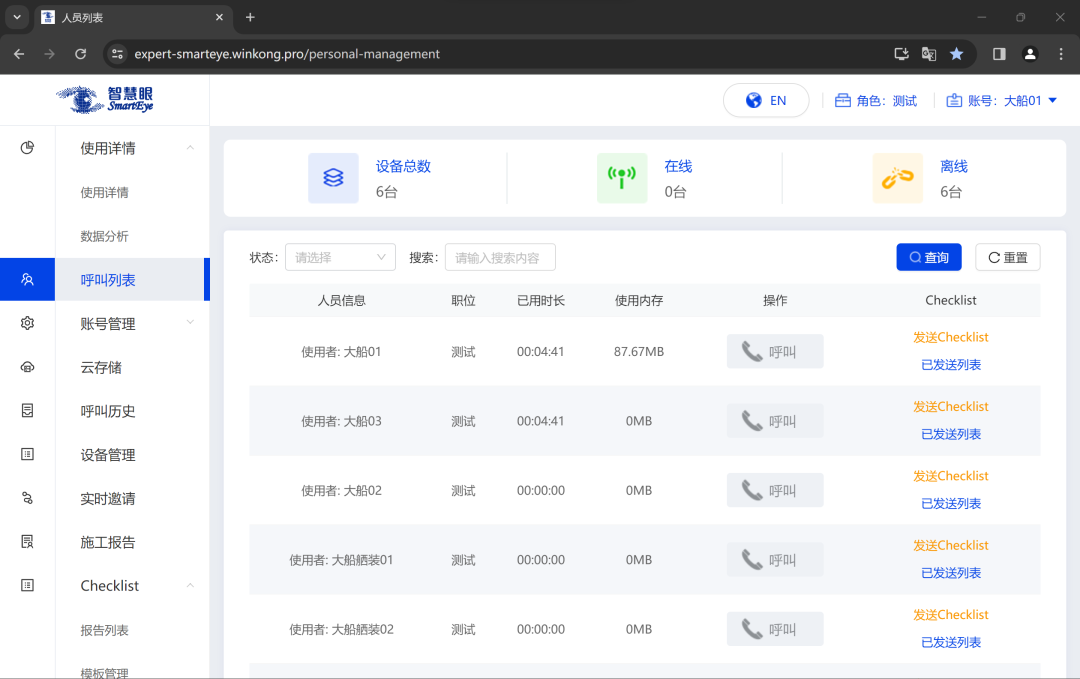
Task: Call user 大船01 with 呼叫 button
Action: click(x=775, y=351)
